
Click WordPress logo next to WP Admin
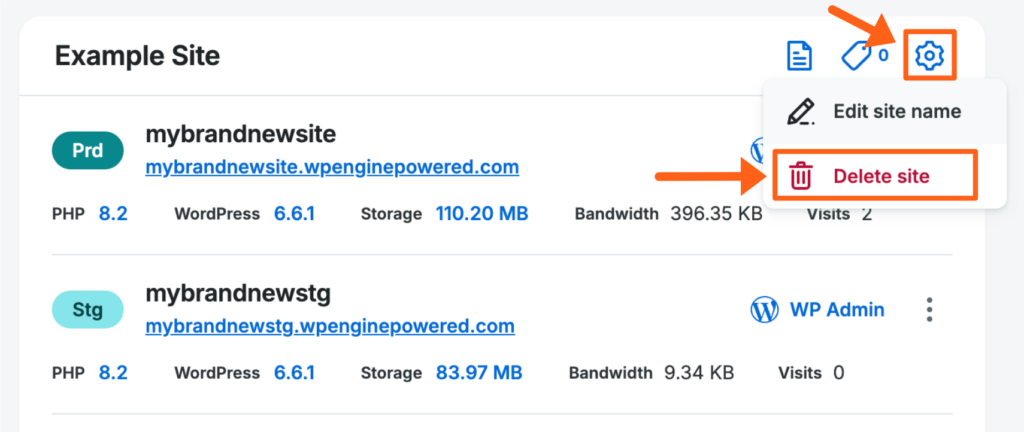(x=765, y=310)
